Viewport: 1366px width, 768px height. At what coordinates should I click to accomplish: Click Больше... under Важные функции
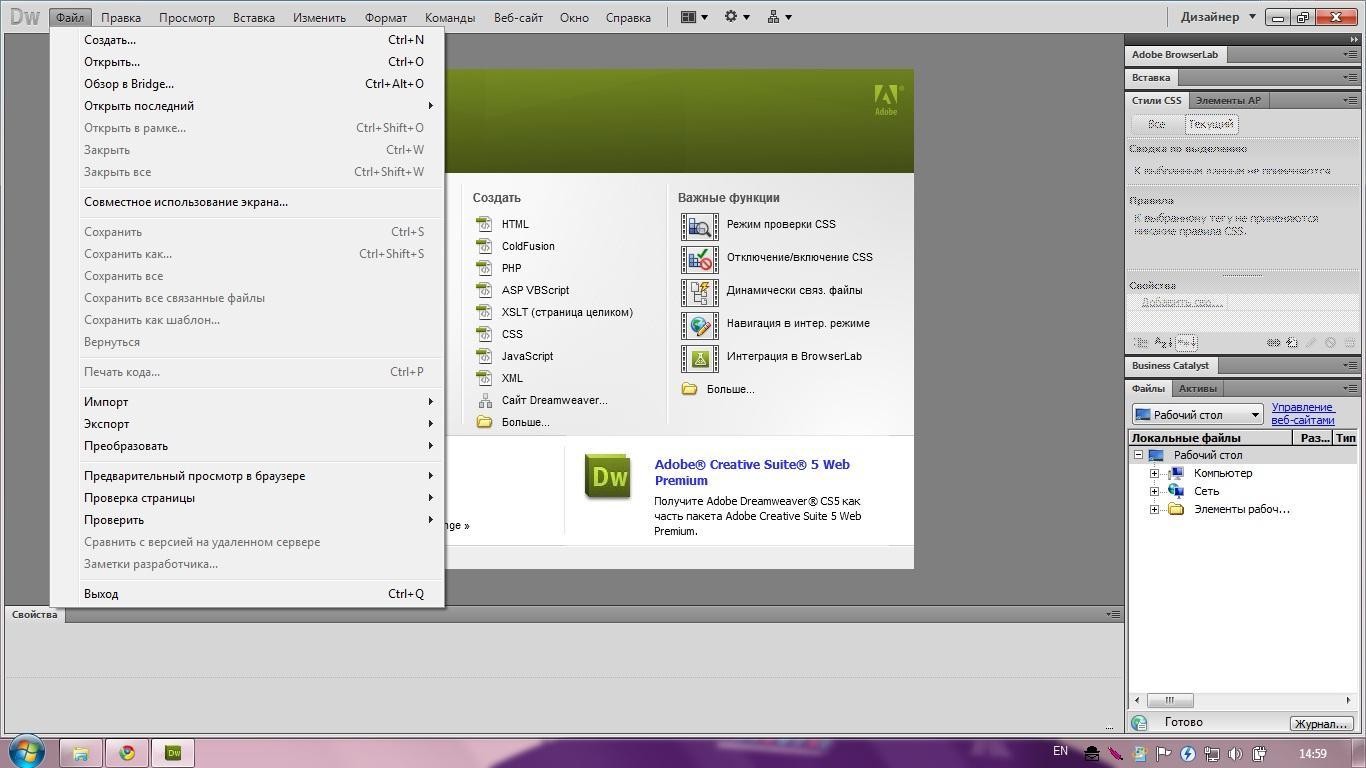[x=730, y=389]
